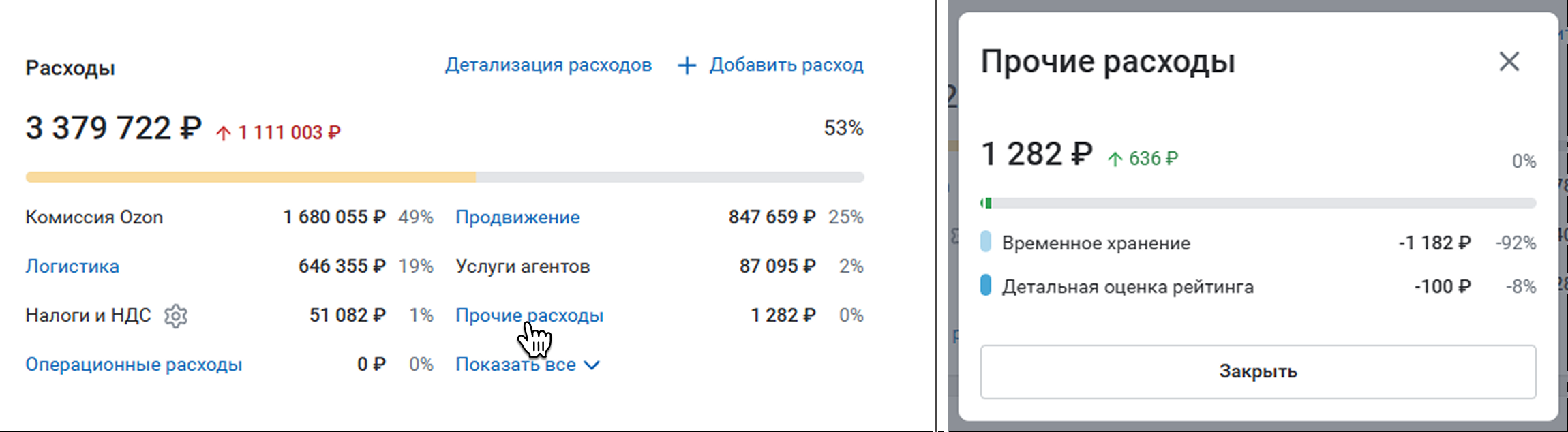Click the red up arrow beside 1 111 003 ₽
The width and height of the screenshot is (1568, 432).
[224, 133]
